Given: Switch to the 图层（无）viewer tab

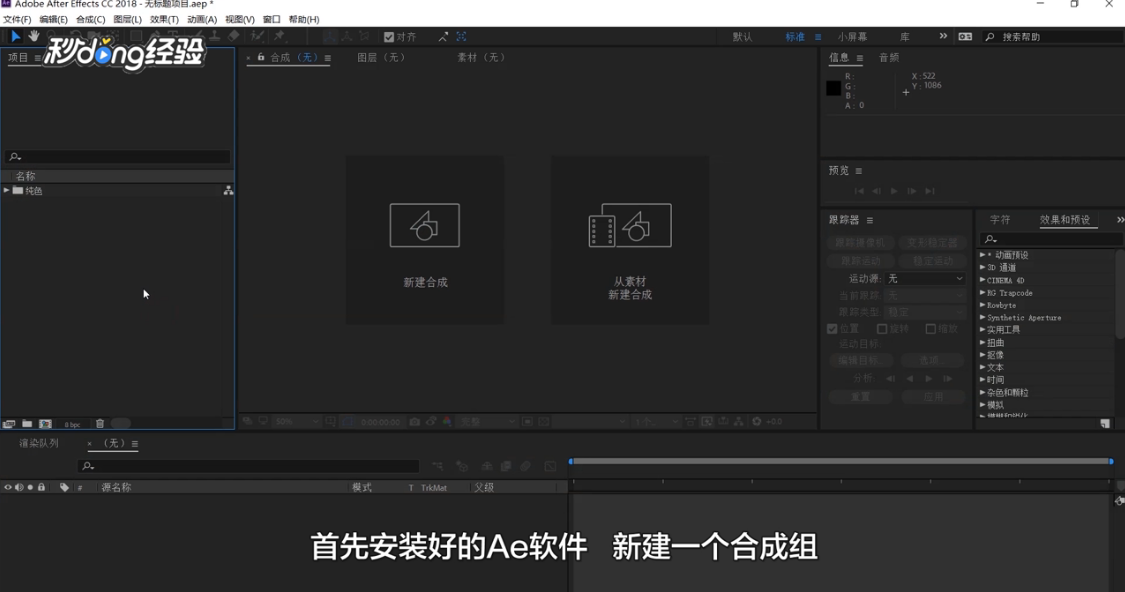Looking at the screenshot, I should point(381,57).
